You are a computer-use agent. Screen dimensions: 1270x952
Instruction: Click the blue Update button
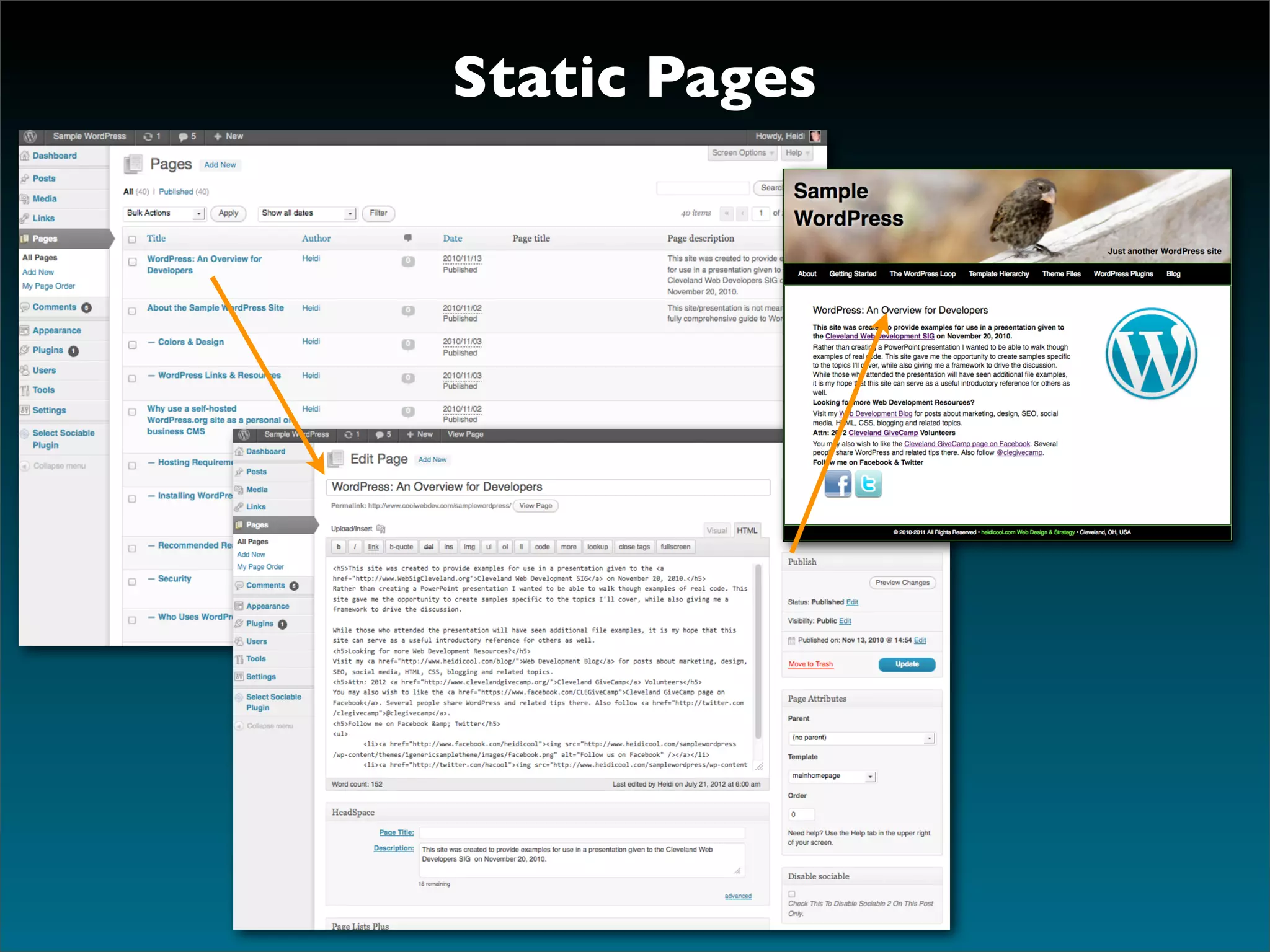(x=907, y=664)
